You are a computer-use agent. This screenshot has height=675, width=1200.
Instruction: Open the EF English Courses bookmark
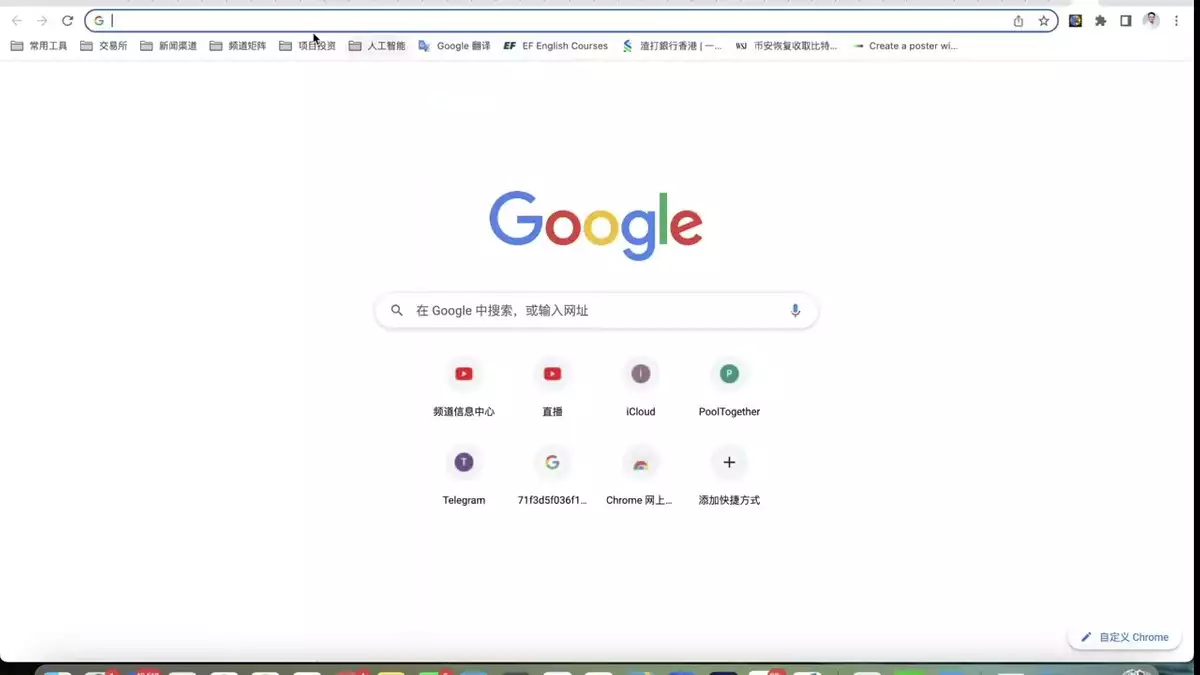pyautogui.click(x=556, y=46)
